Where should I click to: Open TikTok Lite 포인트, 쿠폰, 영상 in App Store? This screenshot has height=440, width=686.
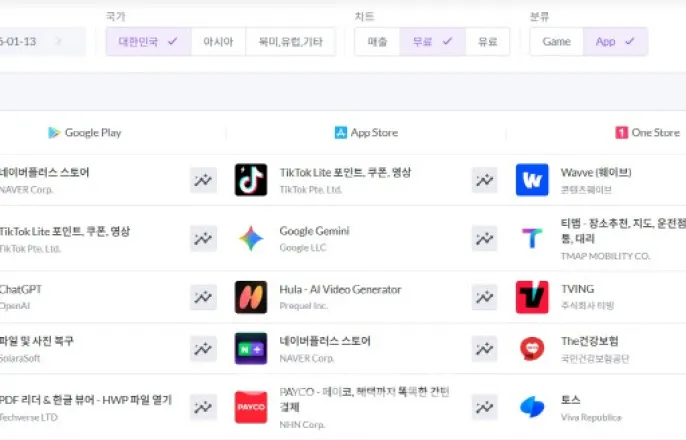click(345, 172)
